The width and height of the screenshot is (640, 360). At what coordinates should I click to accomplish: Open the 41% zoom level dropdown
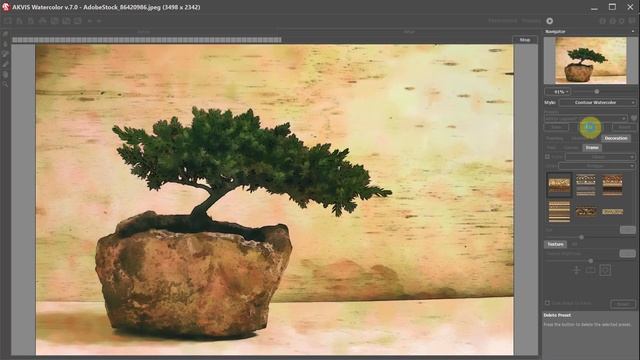click(x=558, y=92)
